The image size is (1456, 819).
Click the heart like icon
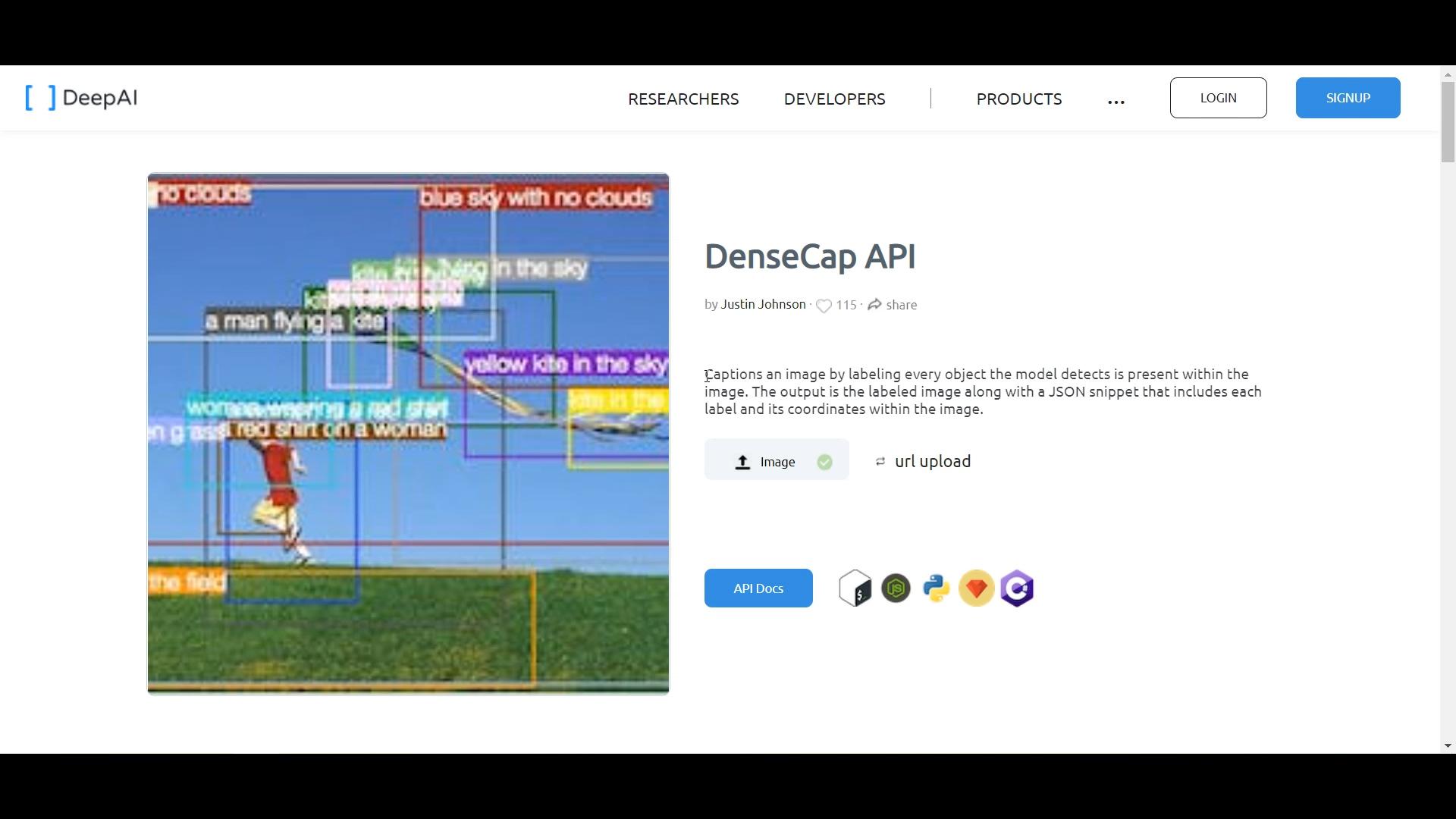coord(824,306)
